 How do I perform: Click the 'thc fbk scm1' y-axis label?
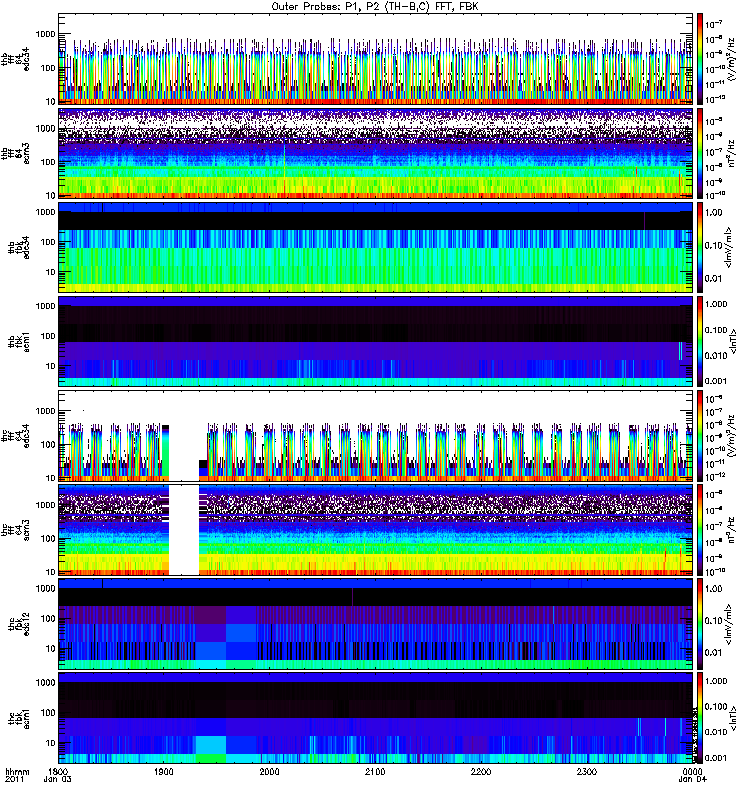point(19,718)
